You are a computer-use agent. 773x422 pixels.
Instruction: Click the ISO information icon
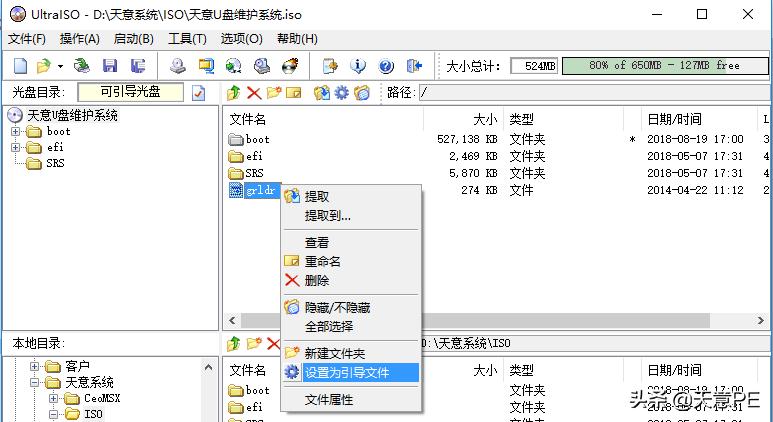click(x=358, y=65)
